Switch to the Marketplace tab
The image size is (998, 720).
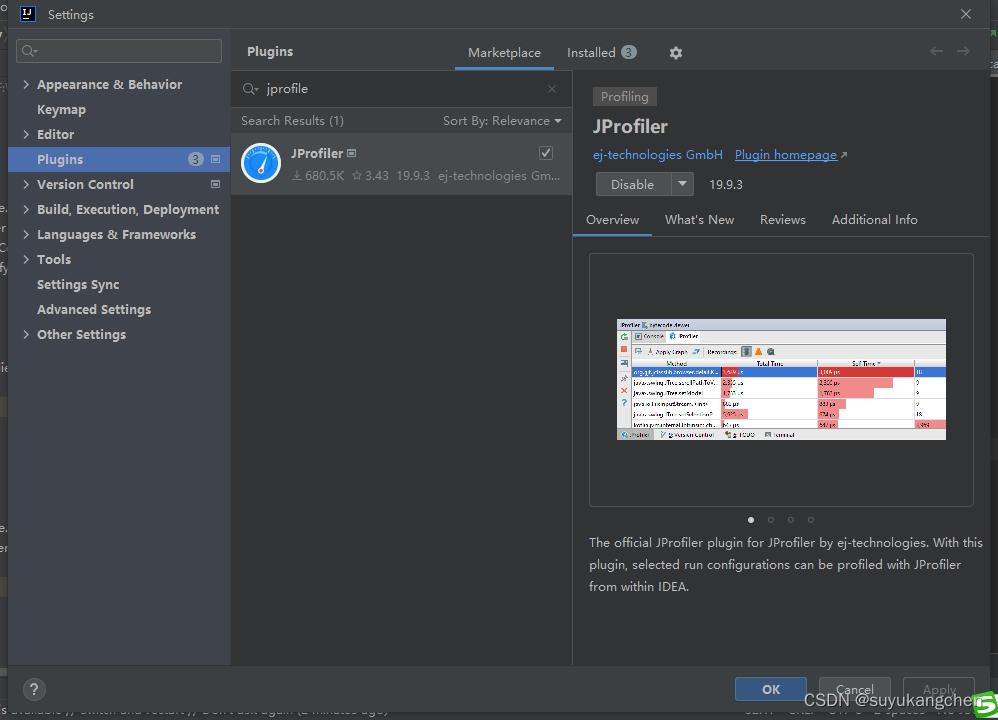click(504, 53)
